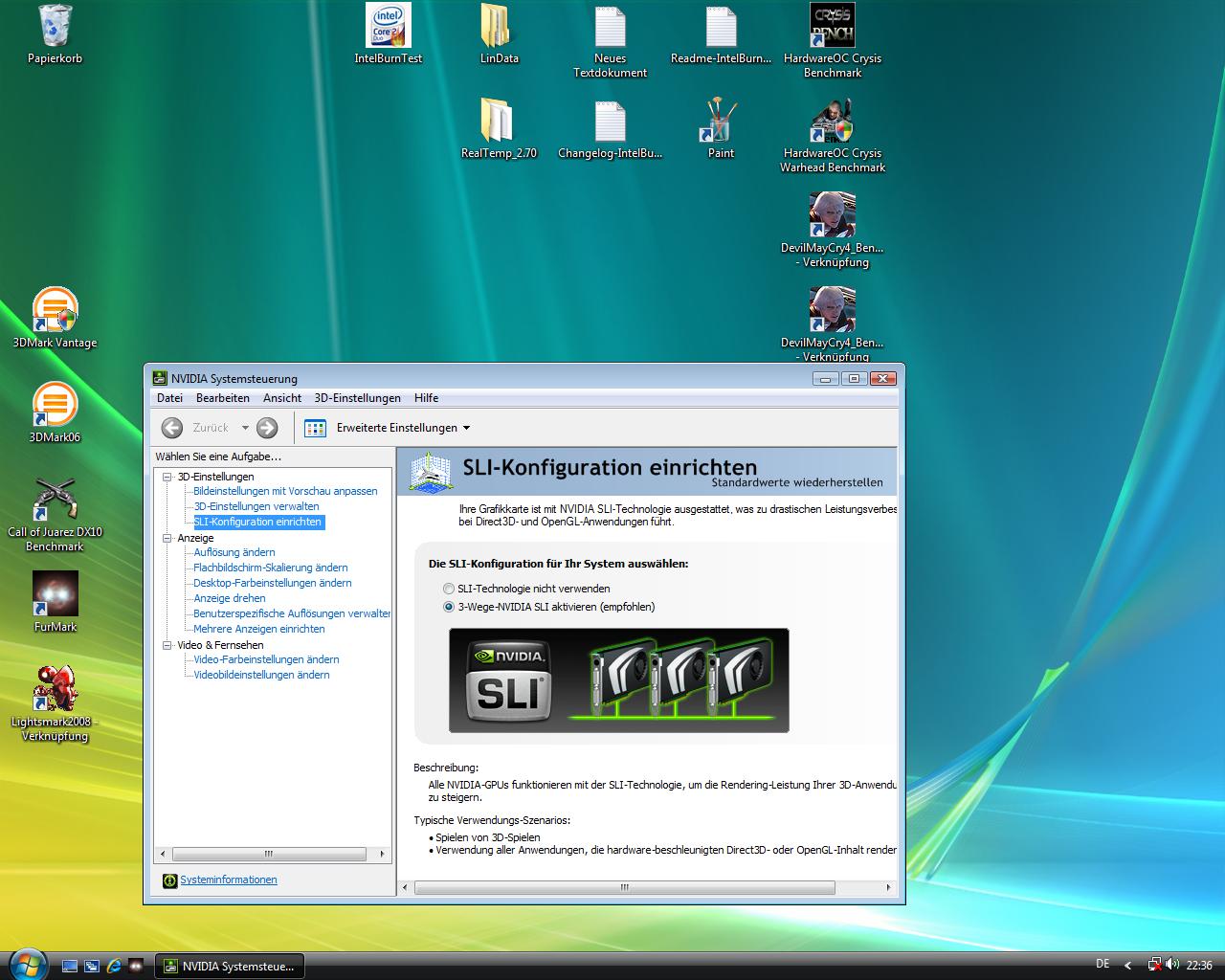The height and width of the screenshot is (980, 1225).
Task: Open the 3D-Einstellungen menu
Action: [x=358, y=398]
